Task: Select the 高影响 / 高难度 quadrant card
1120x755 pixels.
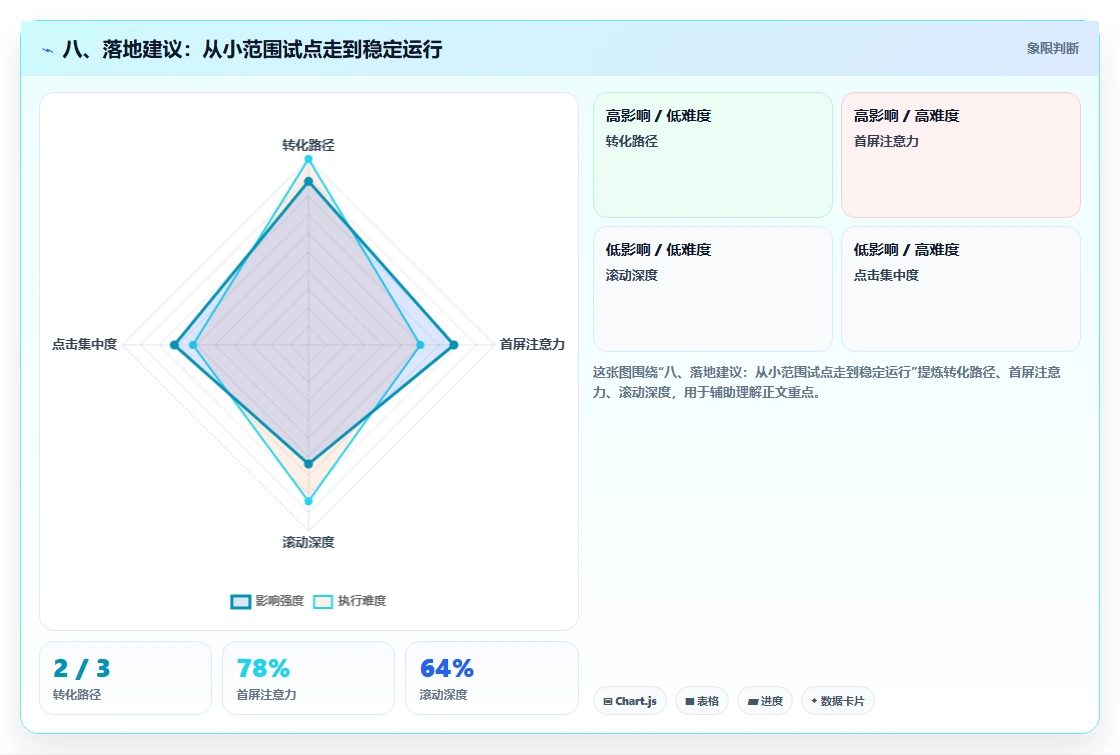Action: pyautogui.click(x=961, y=155)
